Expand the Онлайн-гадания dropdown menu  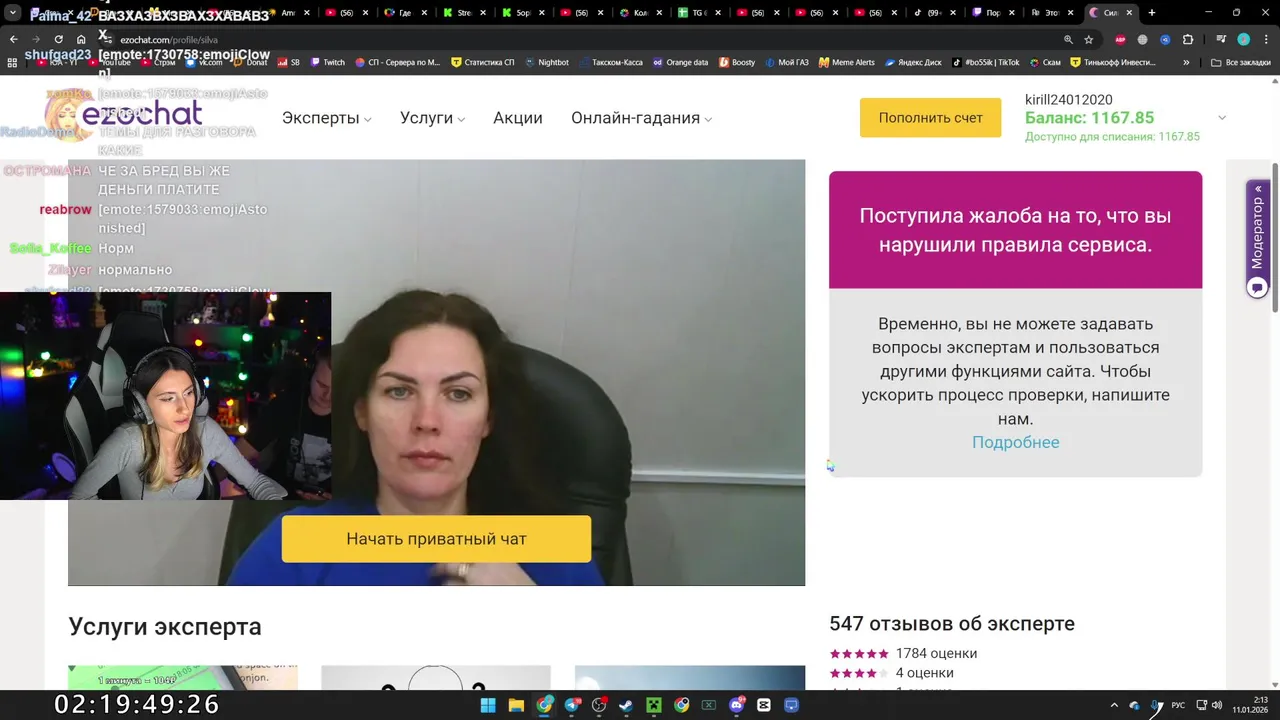[x=641, y=118]
